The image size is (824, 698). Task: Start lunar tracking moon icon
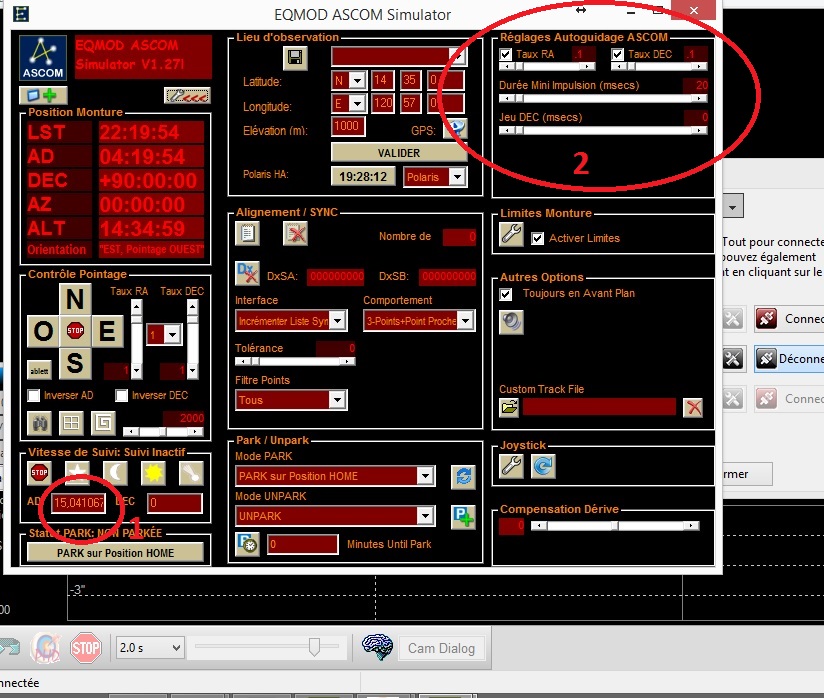click(116, 473)
